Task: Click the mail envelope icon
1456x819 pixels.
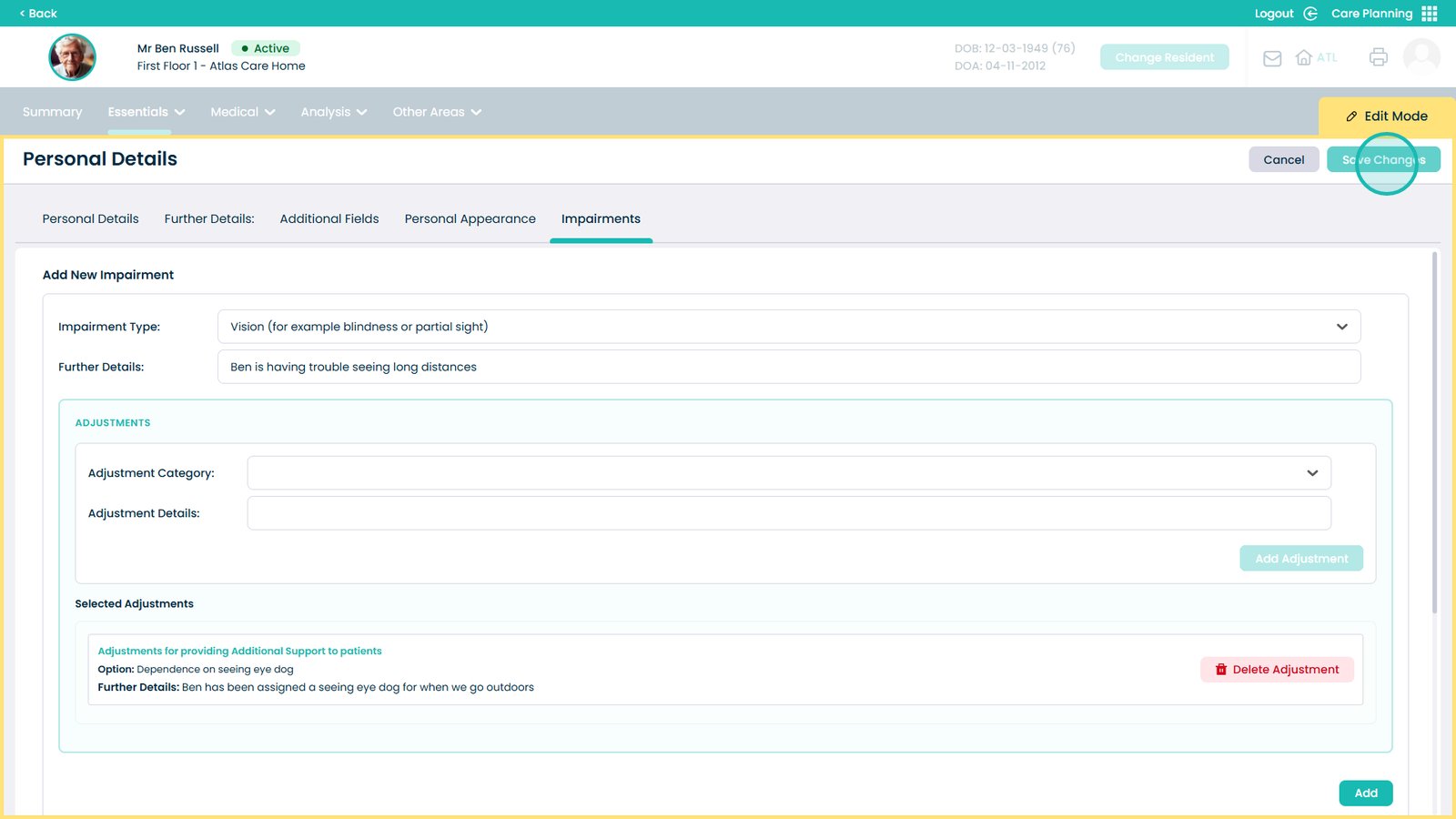Action: tap(1272, 58)
